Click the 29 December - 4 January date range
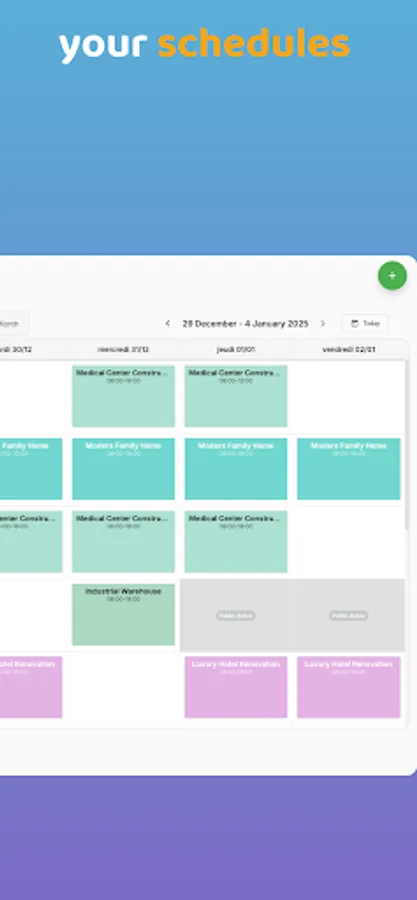This screenshot has width=417, height=900. pos(245,324)
